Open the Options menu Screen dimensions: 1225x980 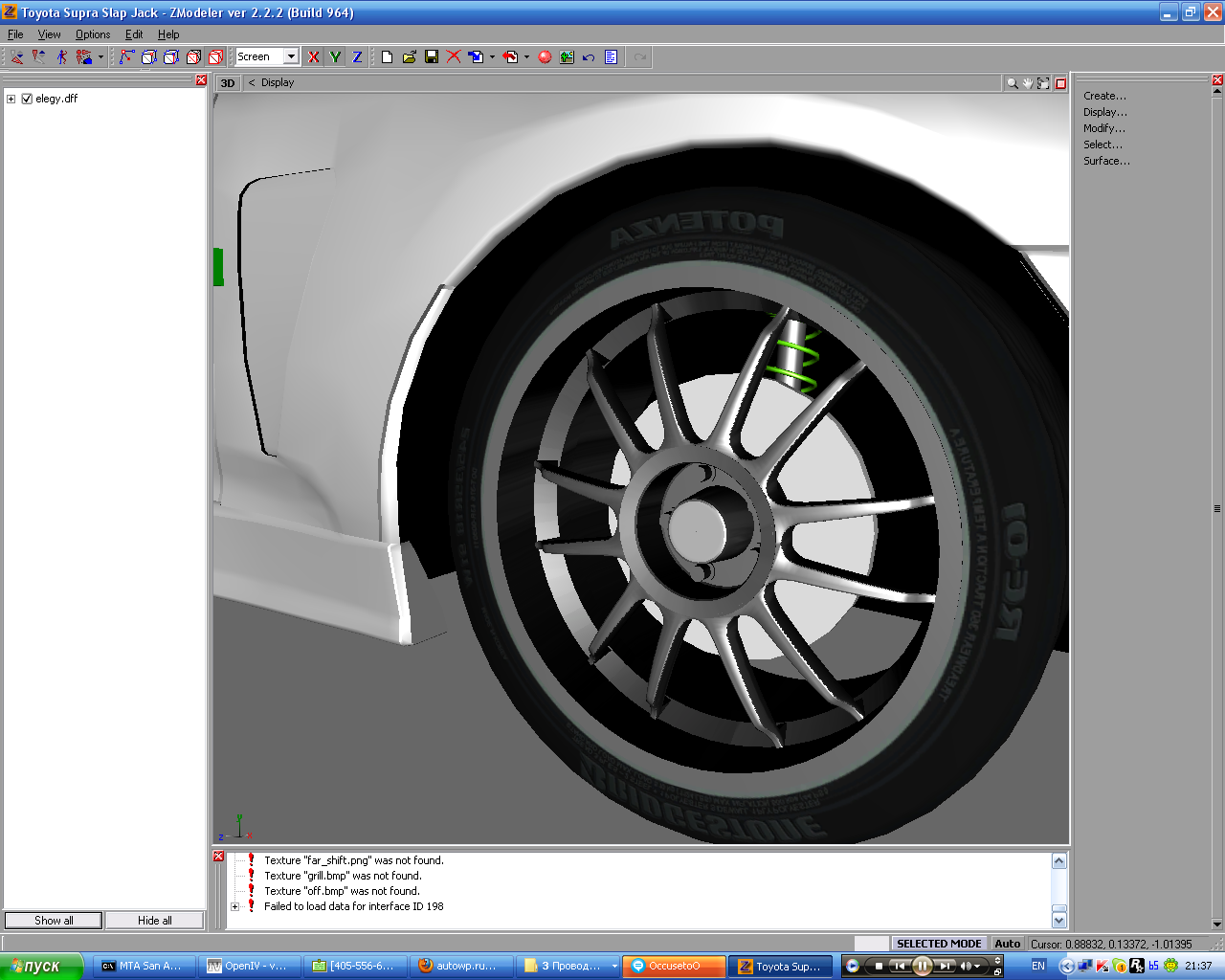(x=93, y=34)
